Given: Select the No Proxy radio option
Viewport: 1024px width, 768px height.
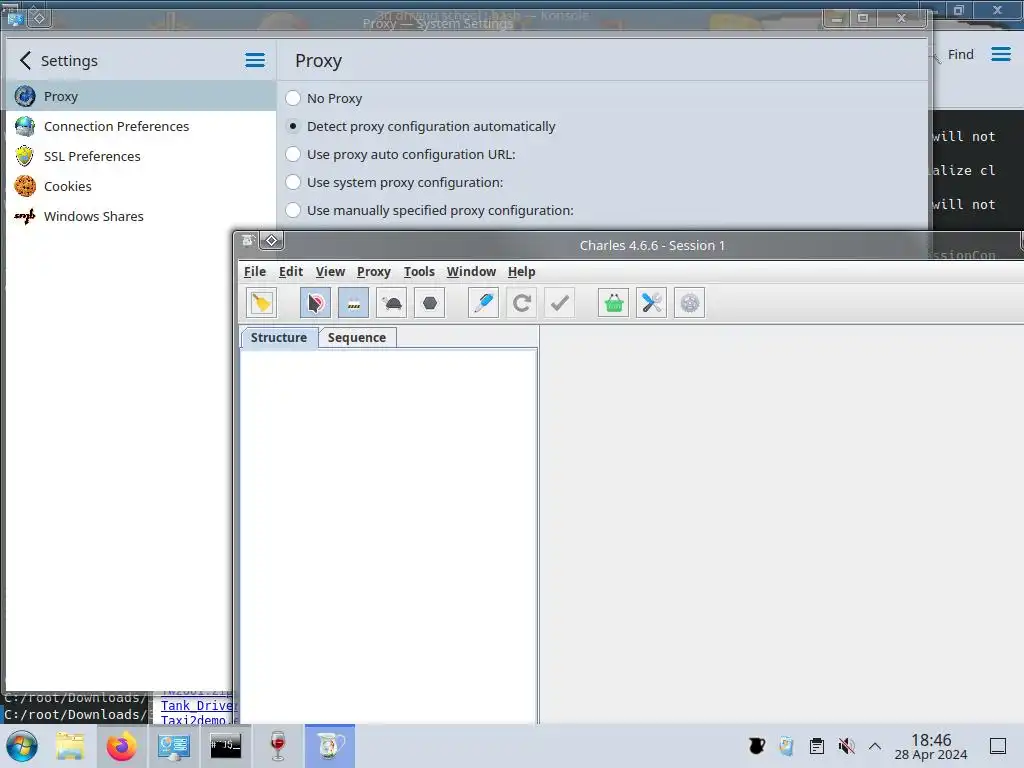Looking at the screenshot, I should [x=324, y=98].
